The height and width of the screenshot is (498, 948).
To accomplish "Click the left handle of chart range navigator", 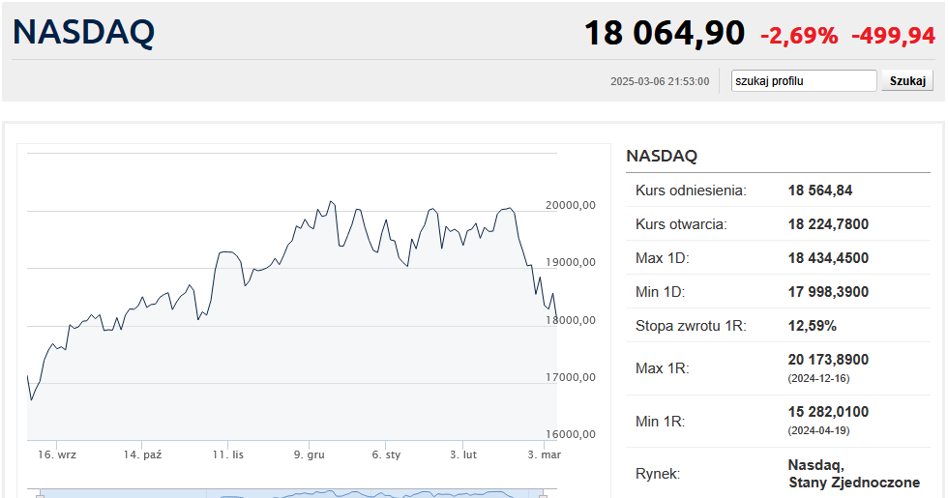I will (x=40, y=494).
